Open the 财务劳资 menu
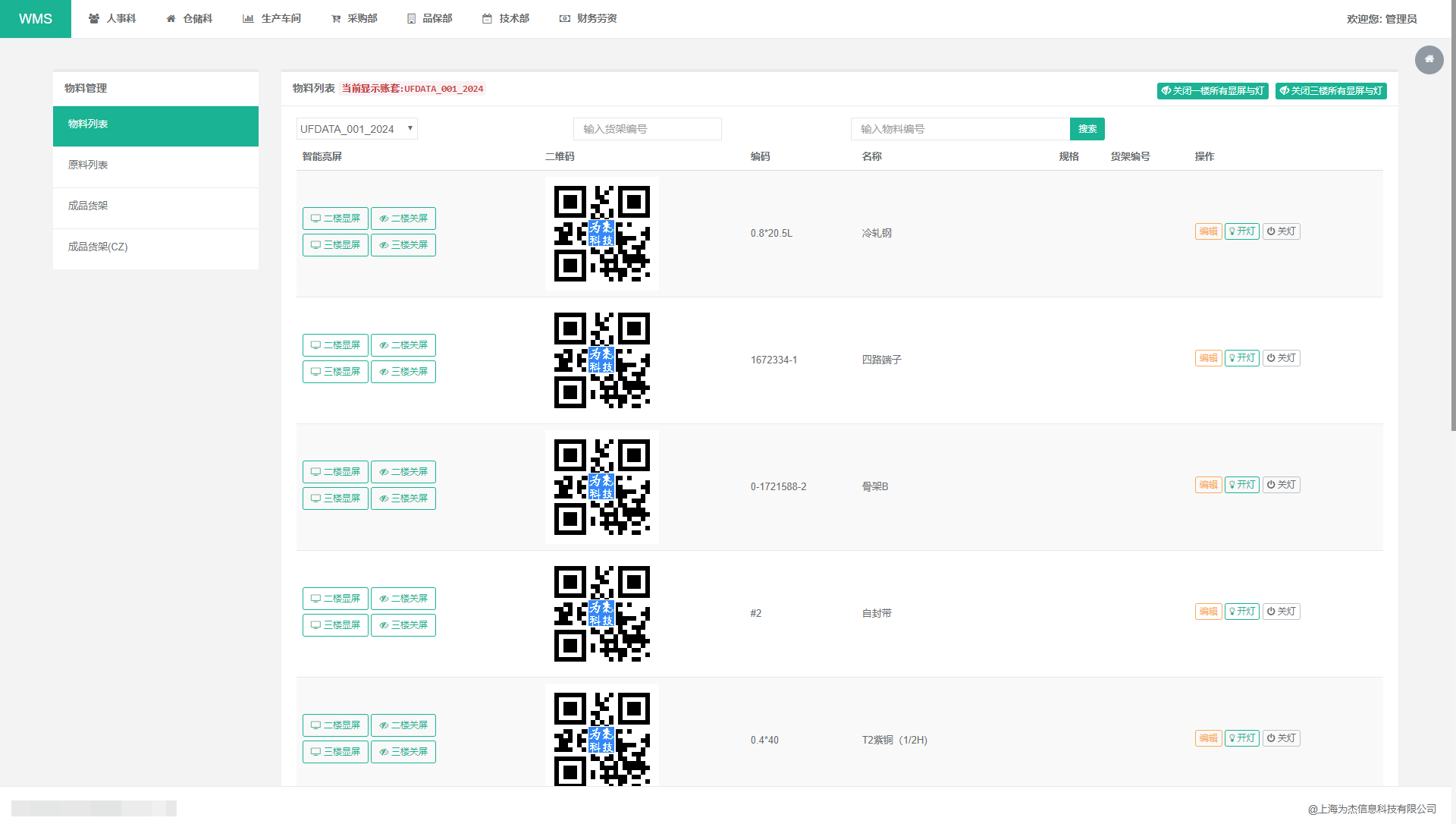1456x824 pixels. [588, 19]
